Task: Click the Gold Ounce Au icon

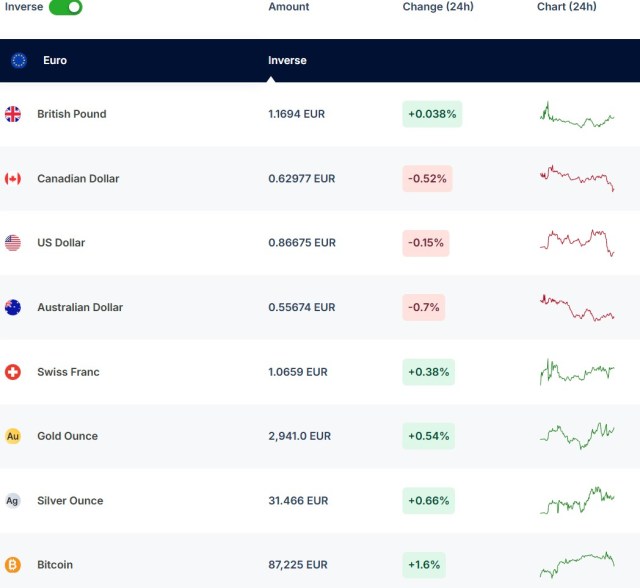Action: tap(13, 436)
